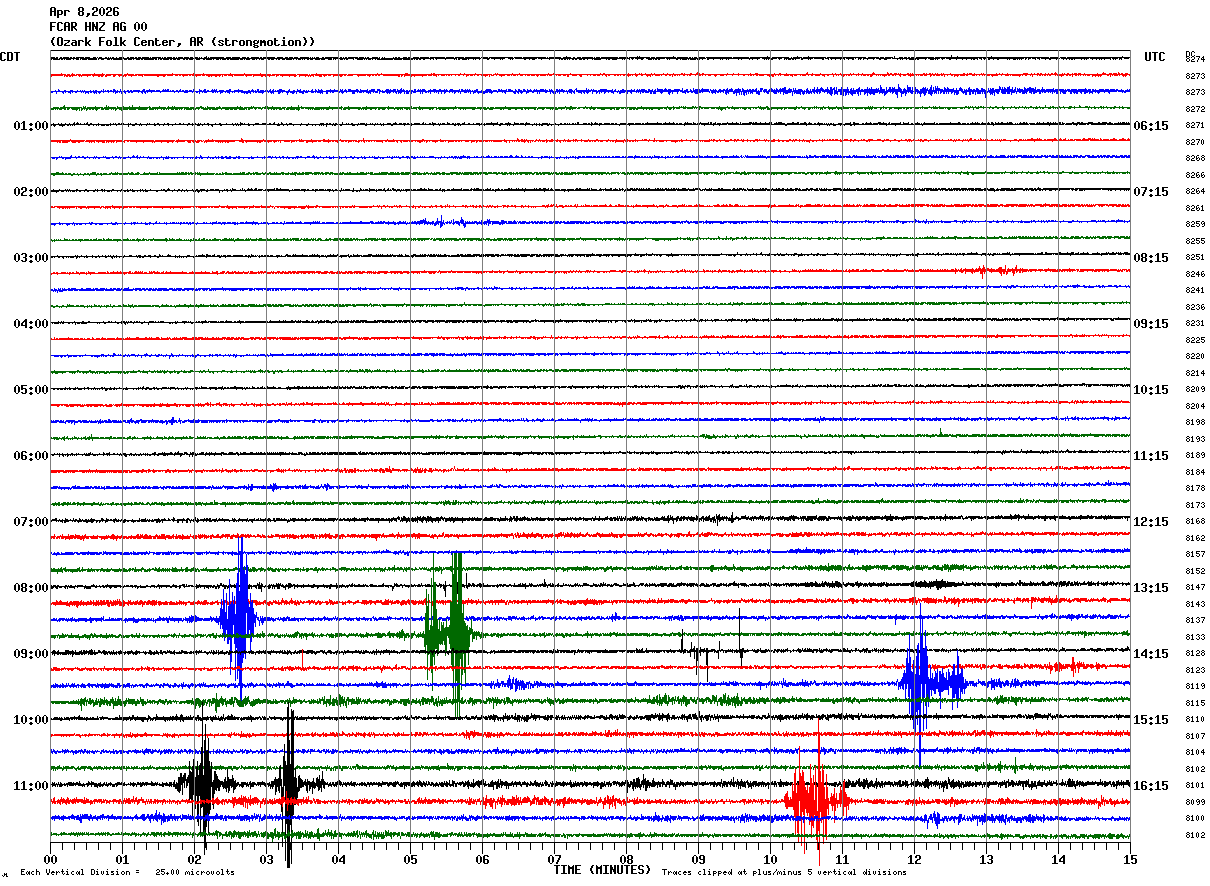Click the 05:00 CDT time label
Viewport: 1210px width, 886px height.
(31, 390)
